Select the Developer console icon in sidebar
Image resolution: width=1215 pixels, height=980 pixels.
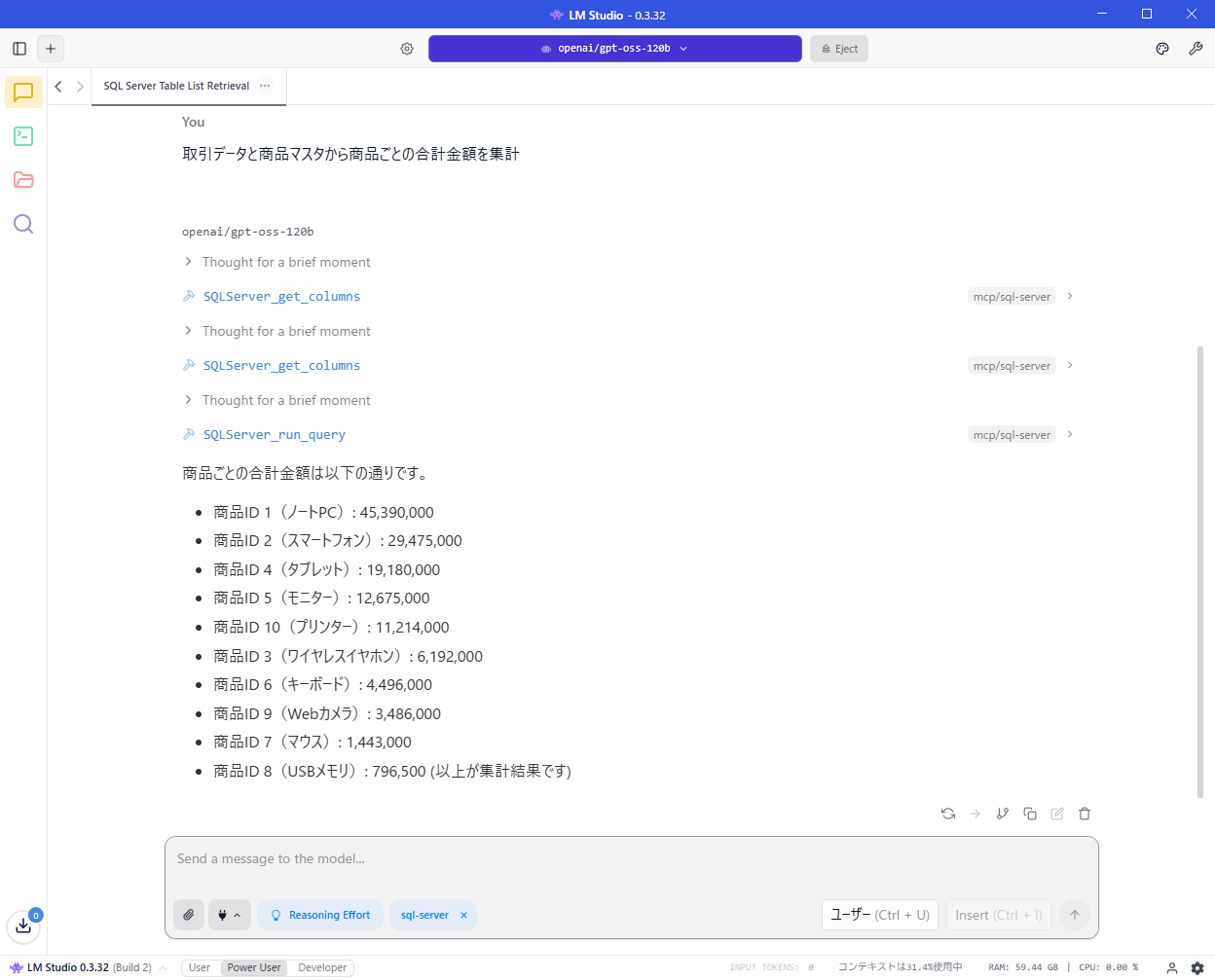click(x=22, y=136)
